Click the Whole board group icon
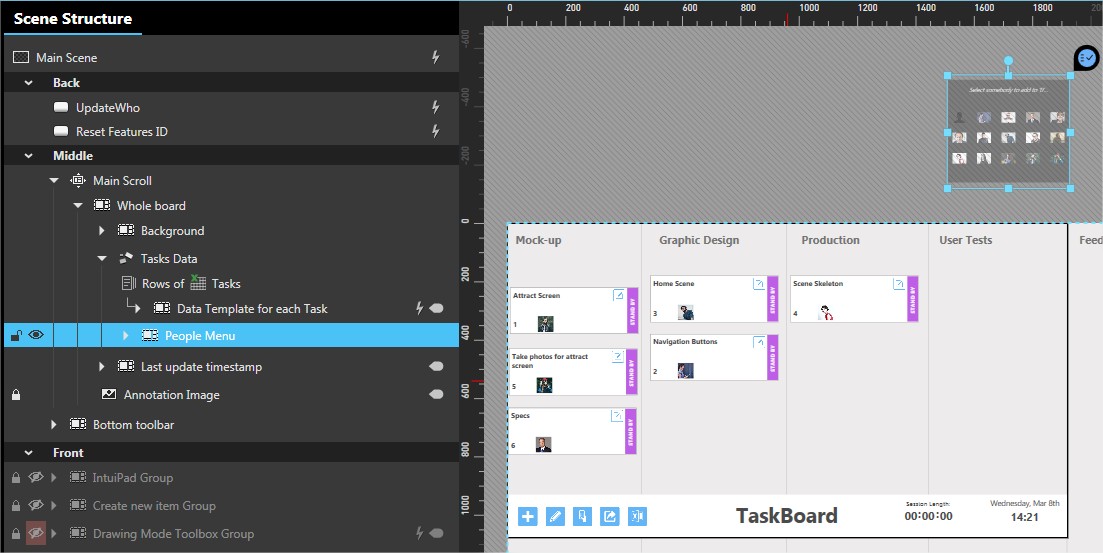Viewport: 1103px width, 553px height. click(102, 205)
